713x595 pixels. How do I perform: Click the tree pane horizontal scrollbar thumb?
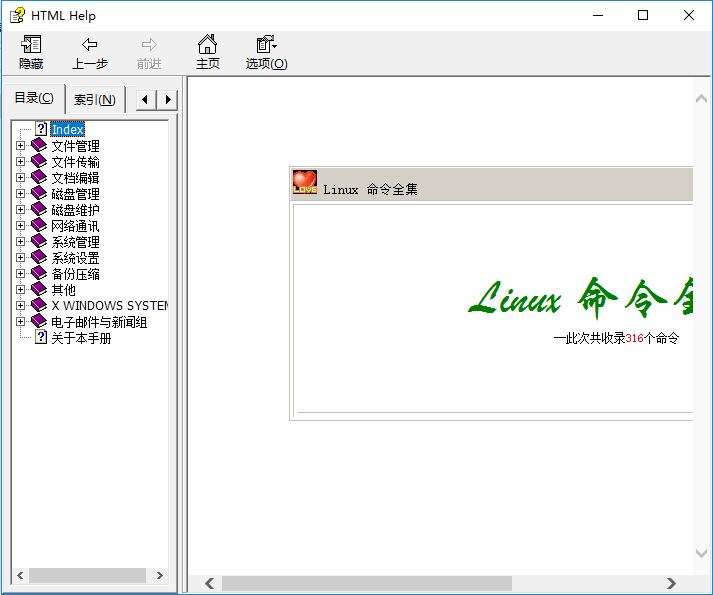[x=87, y=575]
